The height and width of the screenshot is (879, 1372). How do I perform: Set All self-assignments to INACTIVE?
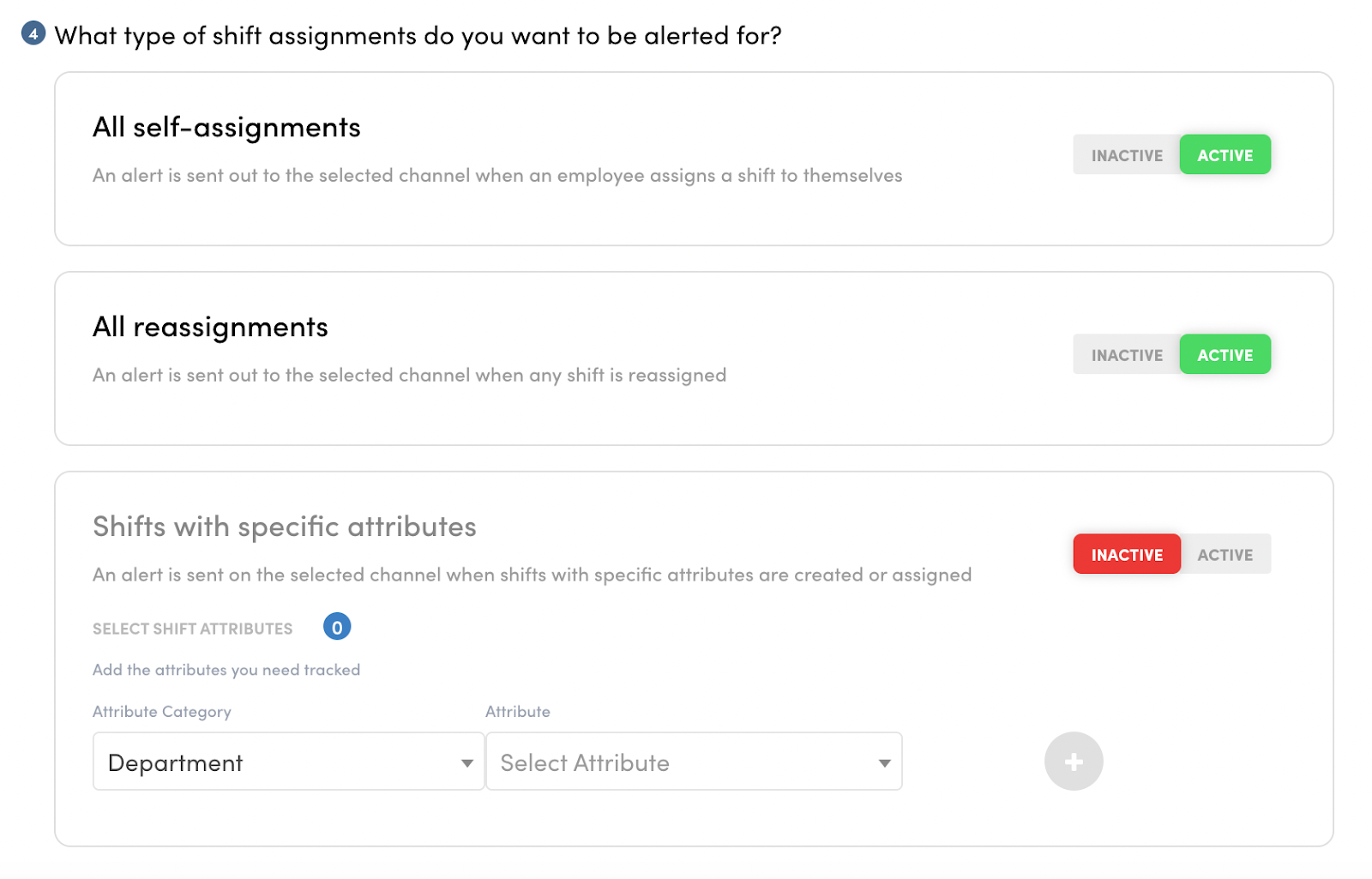pos(1126,154)
